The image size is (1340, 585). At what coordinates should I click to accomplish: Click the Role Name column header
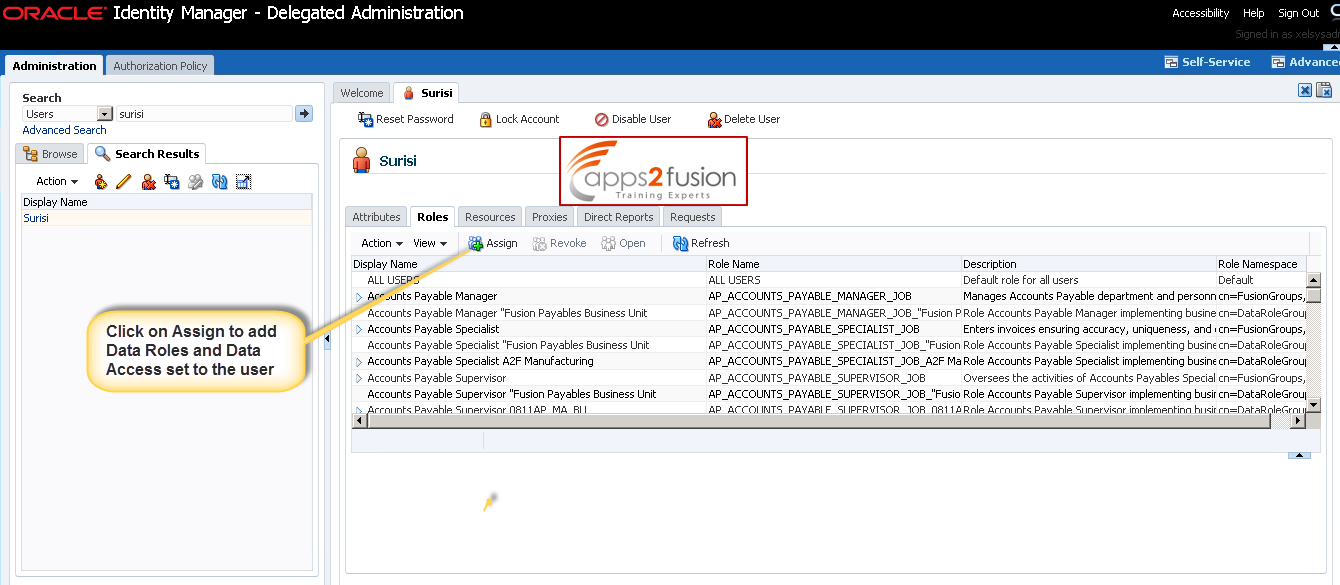(833, 264)
